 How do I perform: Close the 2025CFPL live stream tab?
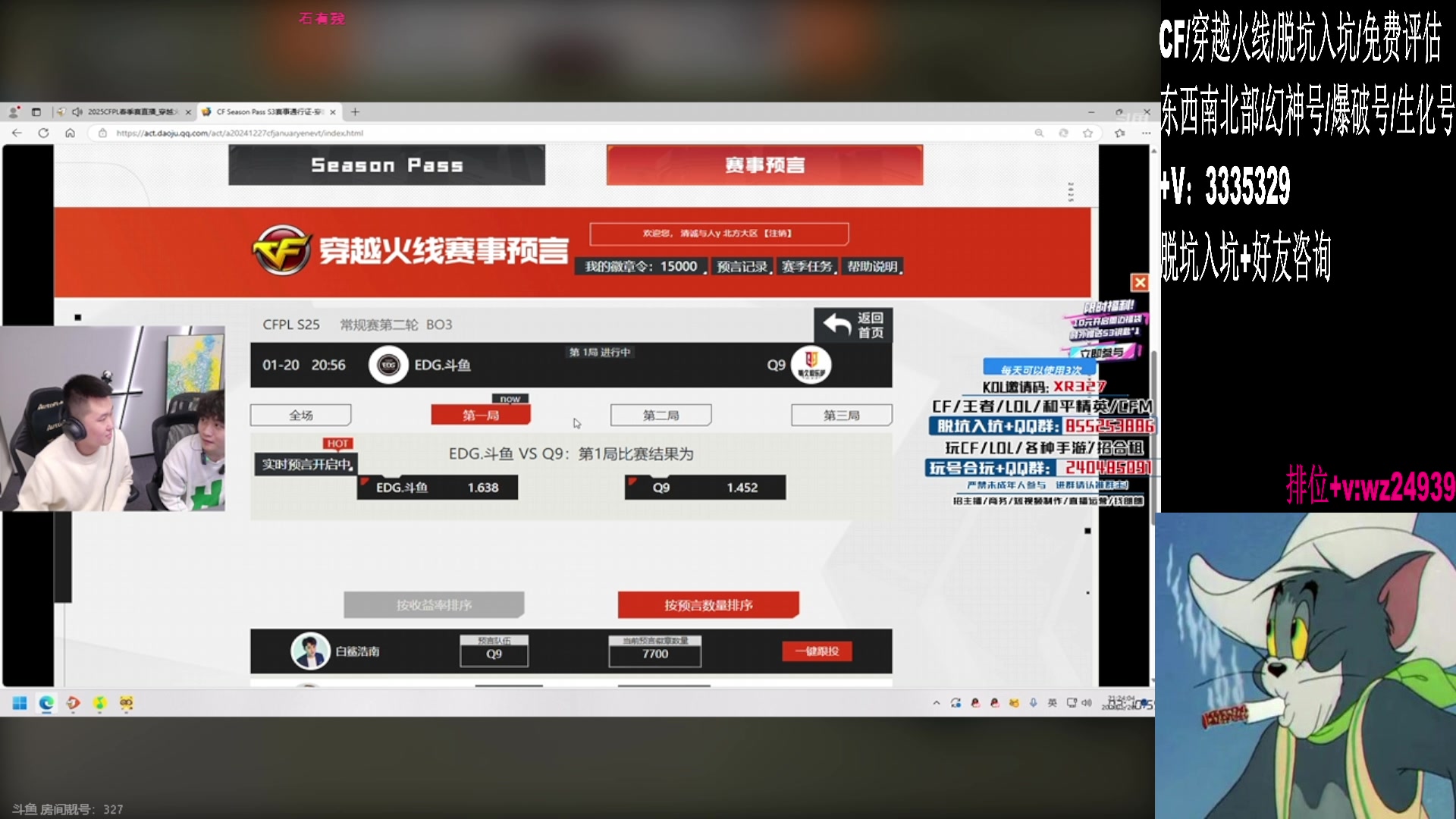[188, 111]
